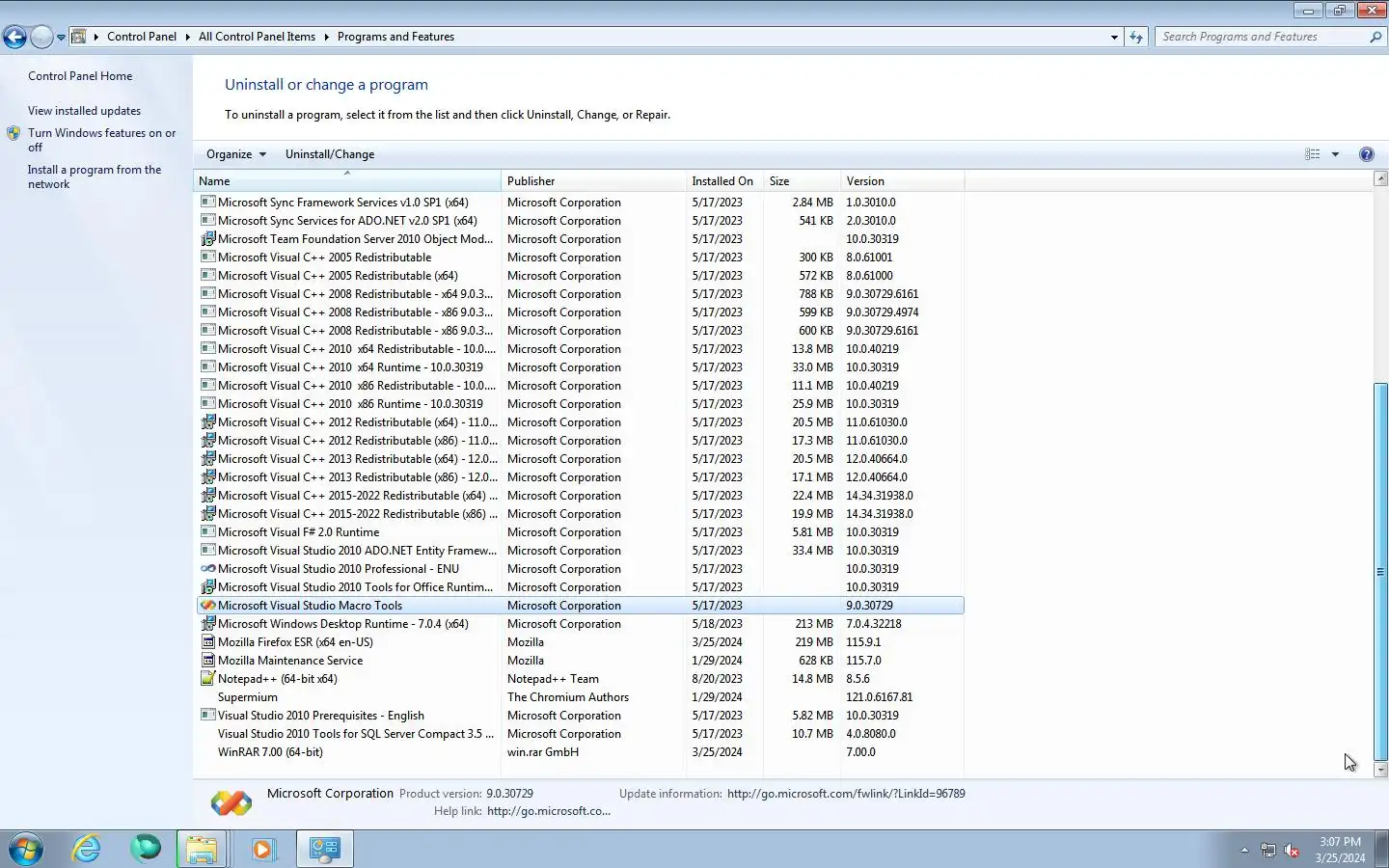Open the recent pages dropdown arrow
The image size is (1389, 868).
click(x=61, y=38)
